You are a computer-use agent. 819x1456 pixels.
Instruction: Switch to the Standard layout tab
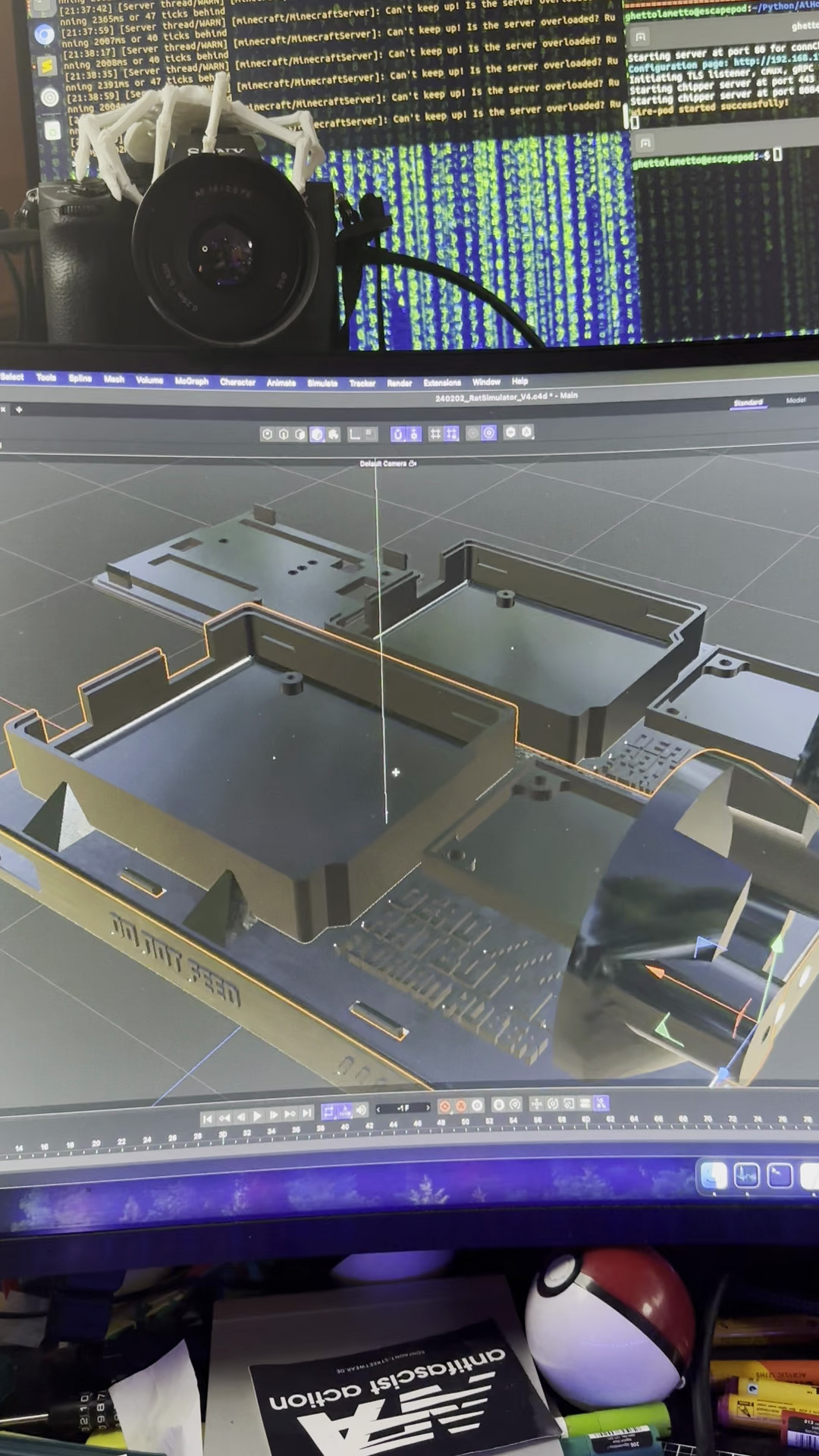pos(748,402)
